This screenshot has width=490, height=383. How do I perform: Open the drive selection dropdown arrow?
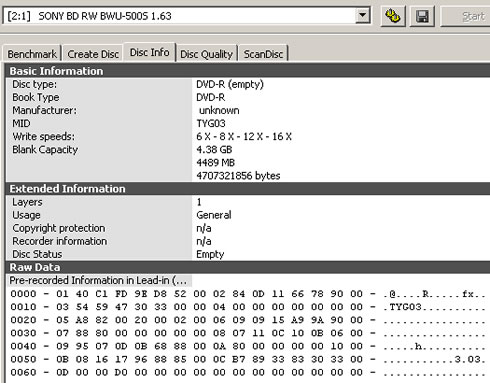point(363,15)
